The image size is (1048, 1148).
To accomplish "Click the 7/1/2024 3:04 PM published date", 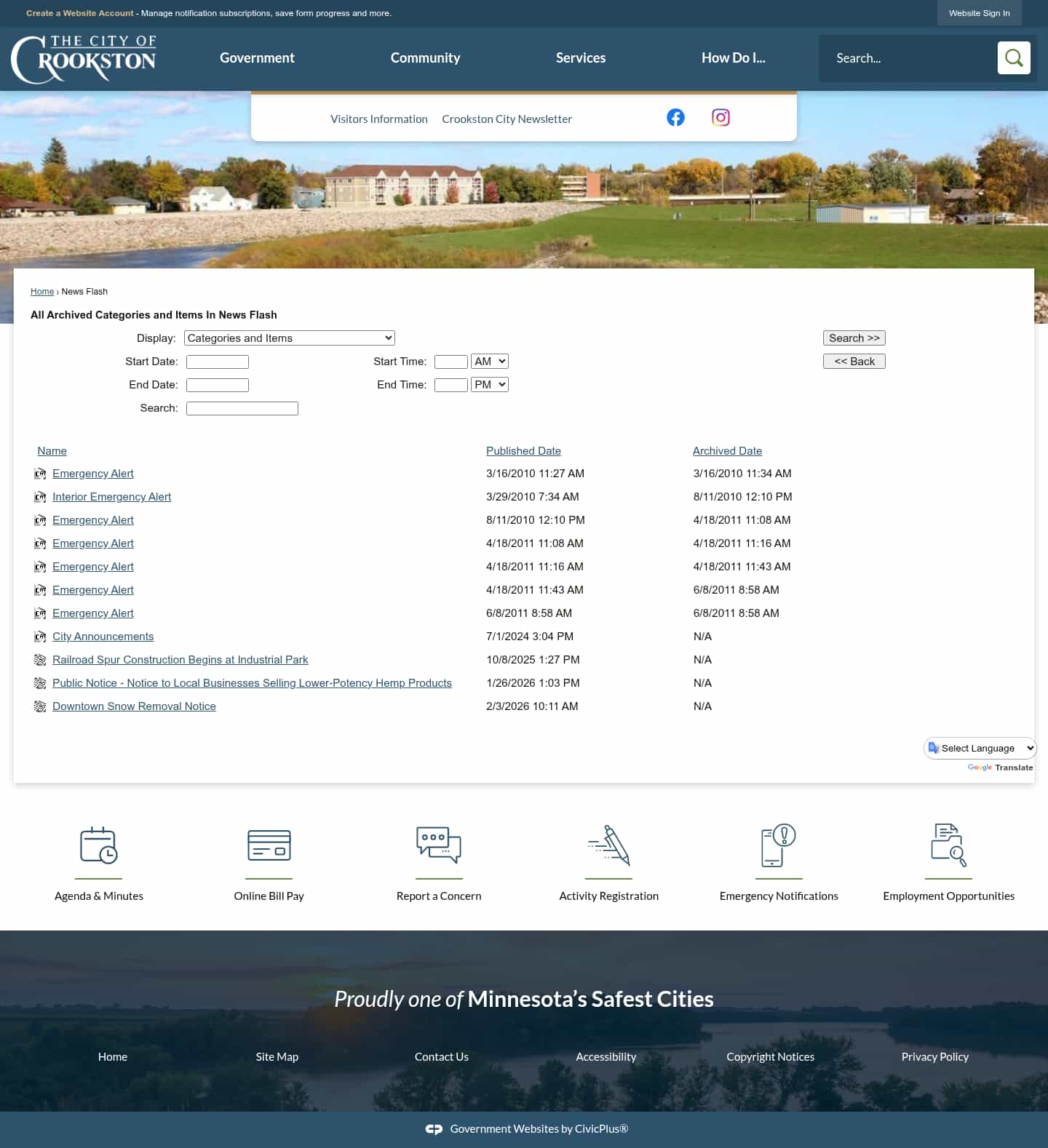I will click(x=530, y=637).
